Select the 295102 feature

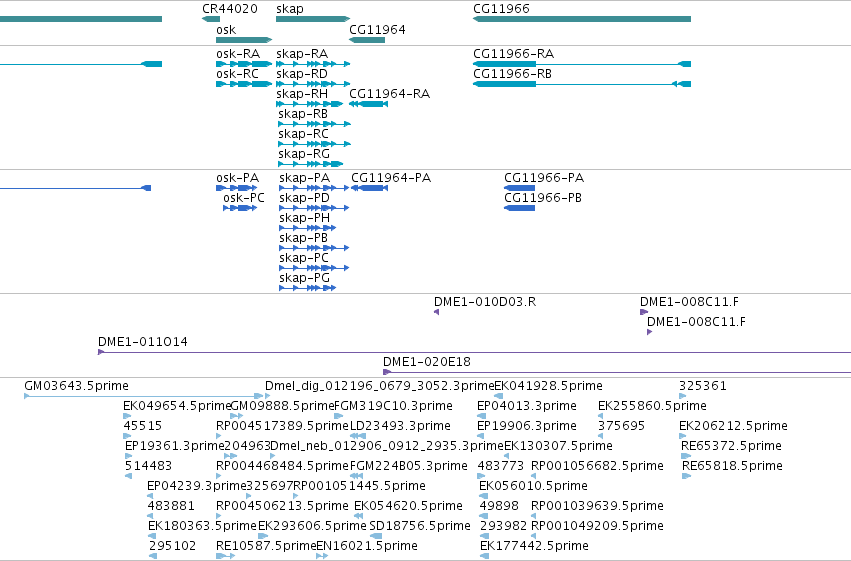tap(173, 547)
